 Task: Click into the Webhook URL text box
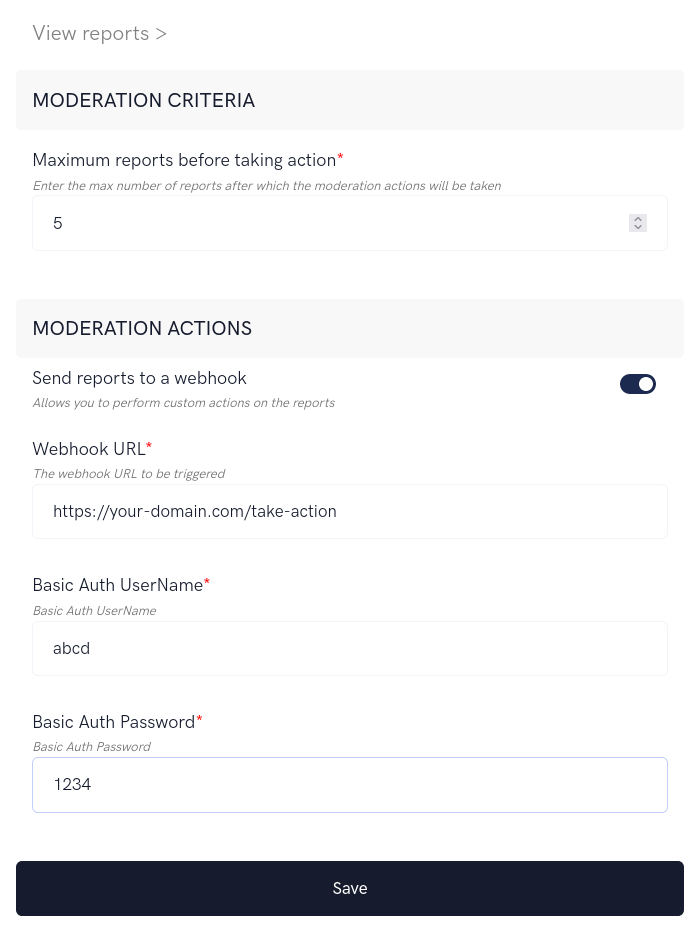pyautogui.click(x=350, y=511)
